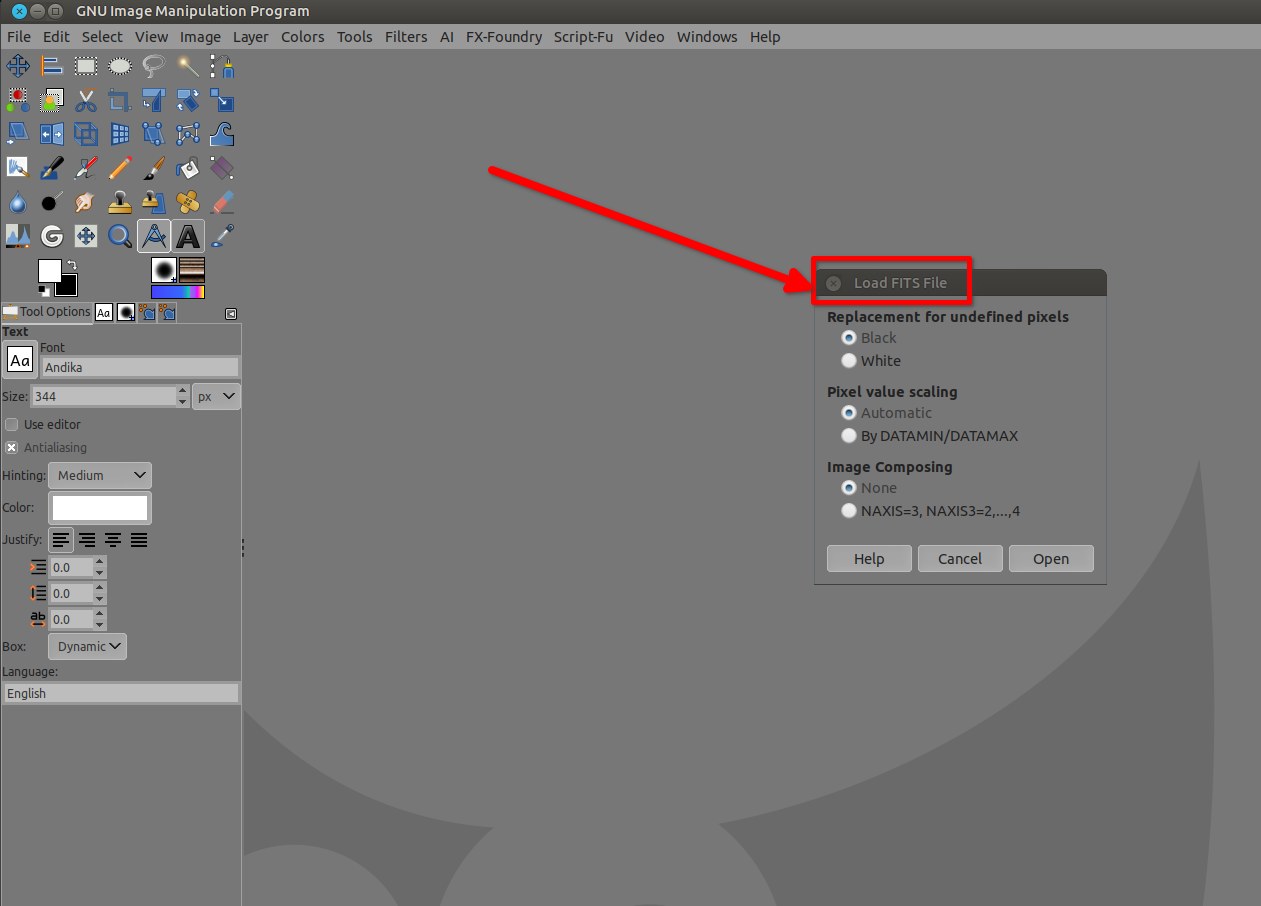Select the Select by Color tool
The width and height of the screenshot is (1261, 906).
18,100
